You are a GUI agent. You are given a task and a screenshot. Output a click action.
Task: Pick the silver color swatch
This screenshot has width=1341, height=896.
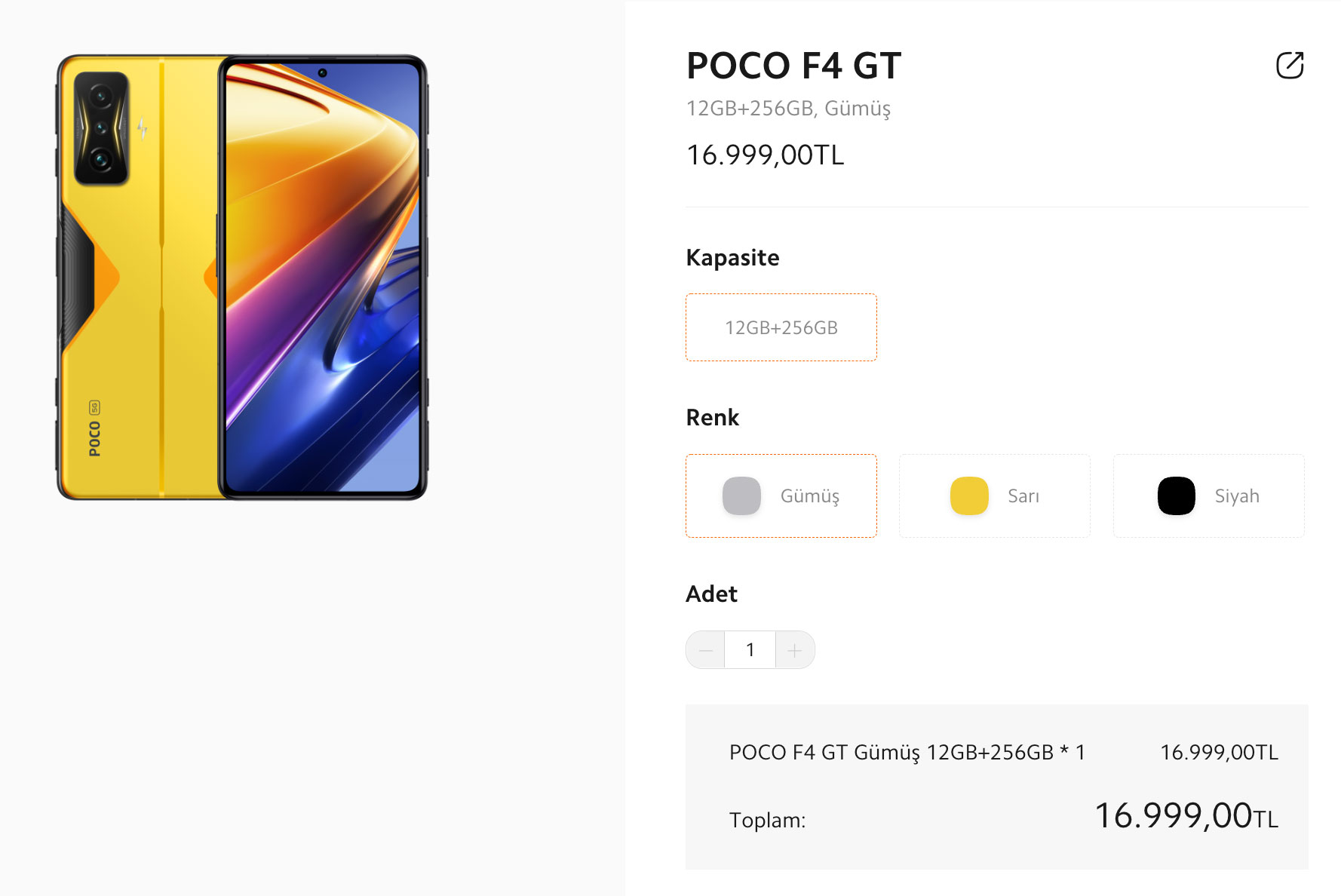[741, 496]
